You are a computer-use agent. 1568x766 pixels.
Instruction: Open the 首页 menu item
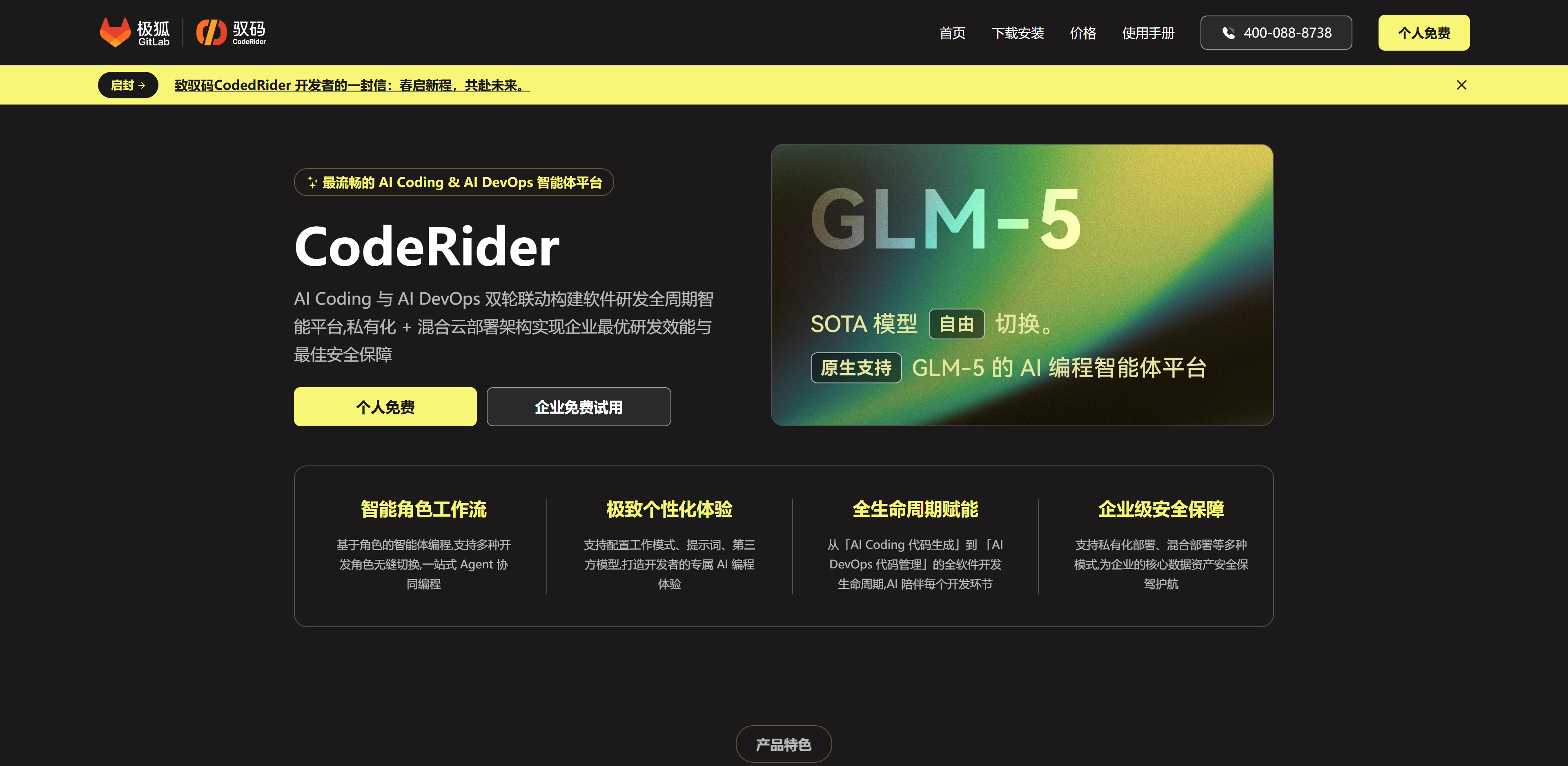952,33
